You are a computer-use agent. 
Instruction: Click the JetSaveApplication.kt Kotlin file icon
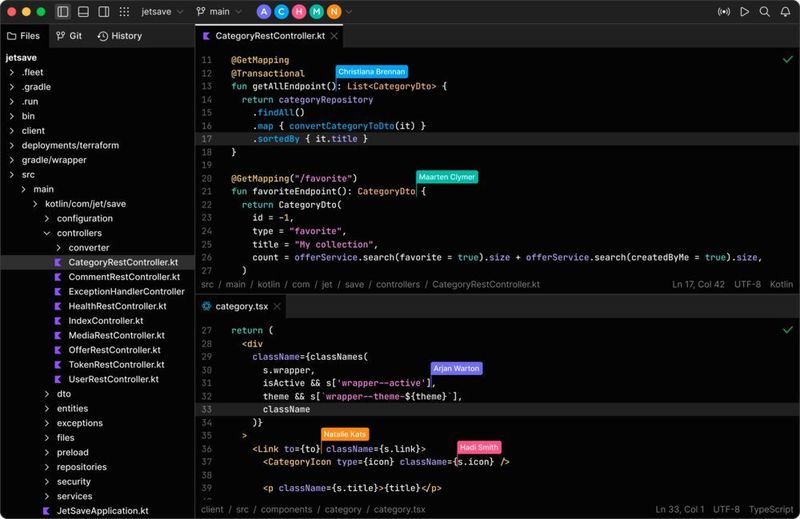(x=46, y=511)
